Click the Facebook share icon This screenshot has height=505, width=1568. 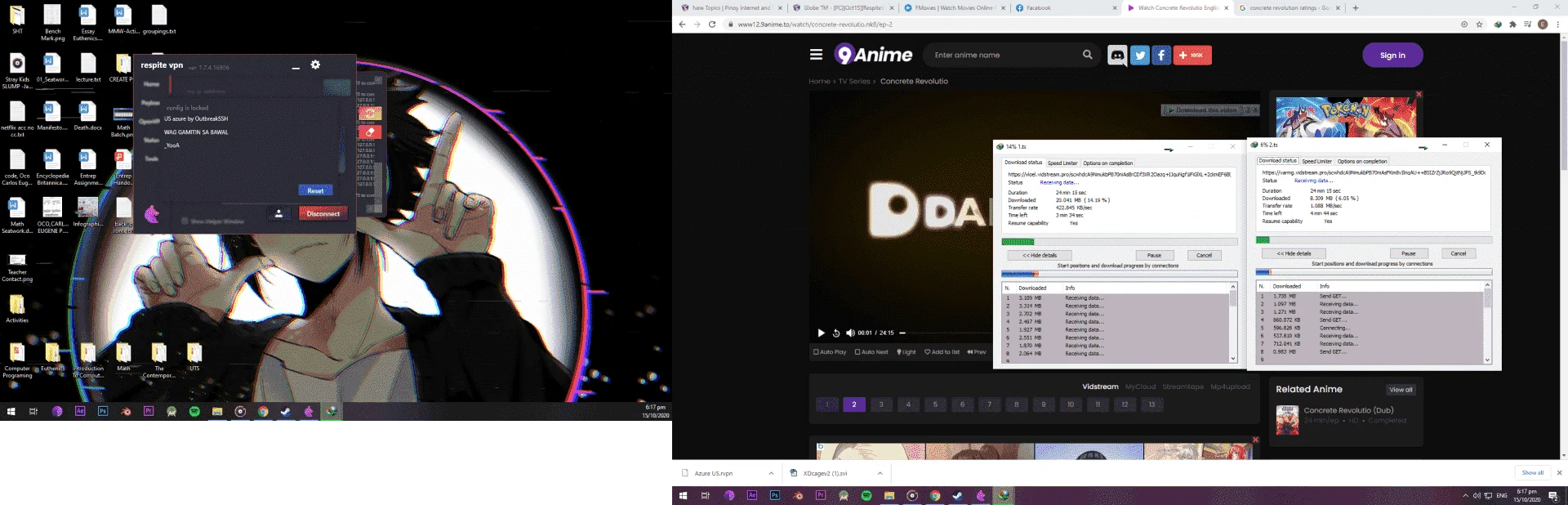pyautogui.click(x=1161, y=55)
